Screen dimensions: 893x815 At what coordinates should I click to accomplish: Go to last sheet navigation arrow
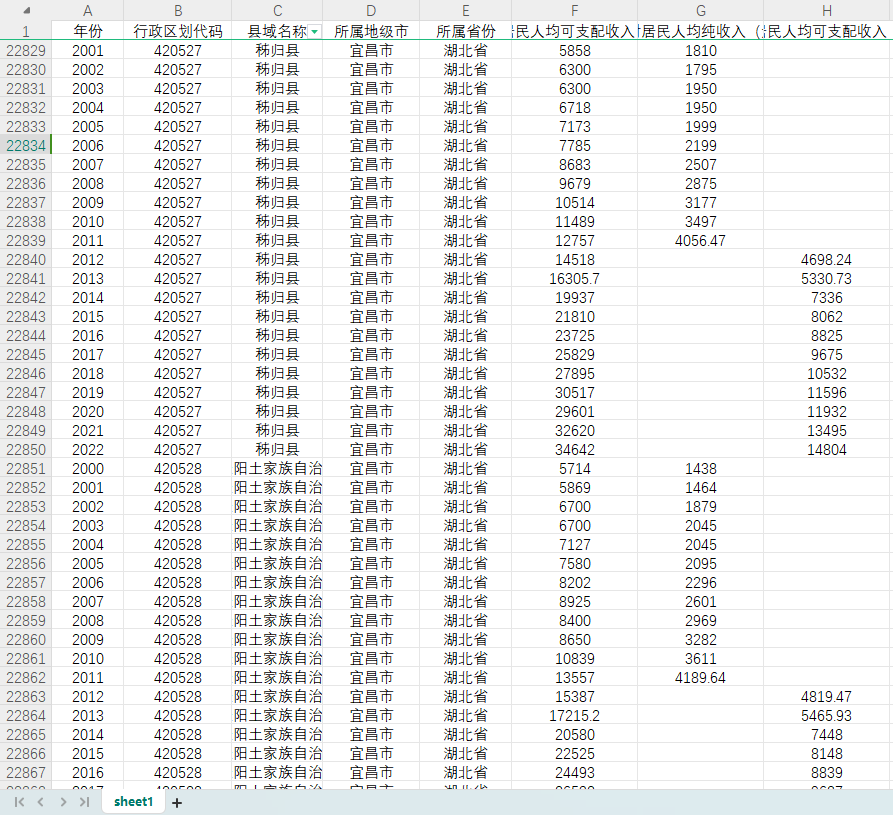click(84, 802)
